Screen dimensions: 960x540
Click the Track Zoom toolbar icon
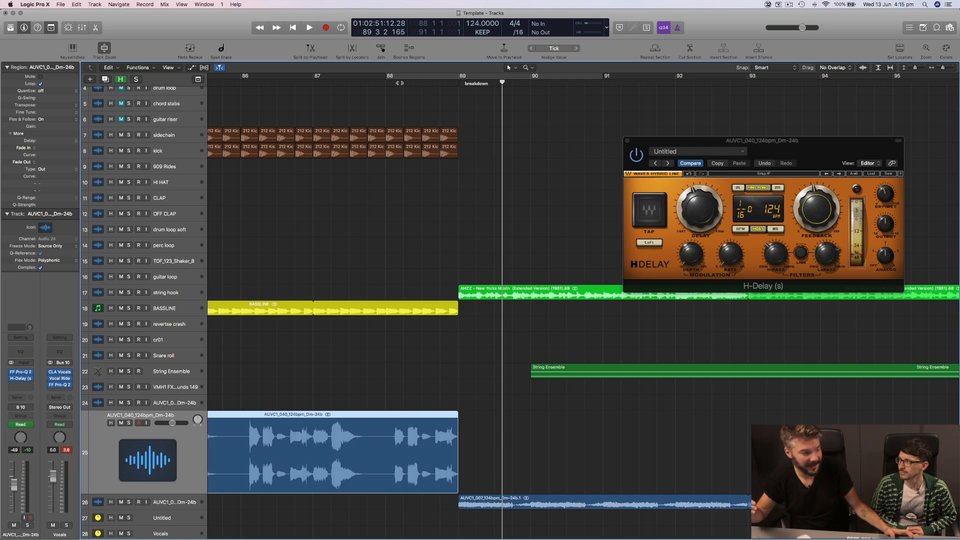pyautogui.click(x=104, y=48)
